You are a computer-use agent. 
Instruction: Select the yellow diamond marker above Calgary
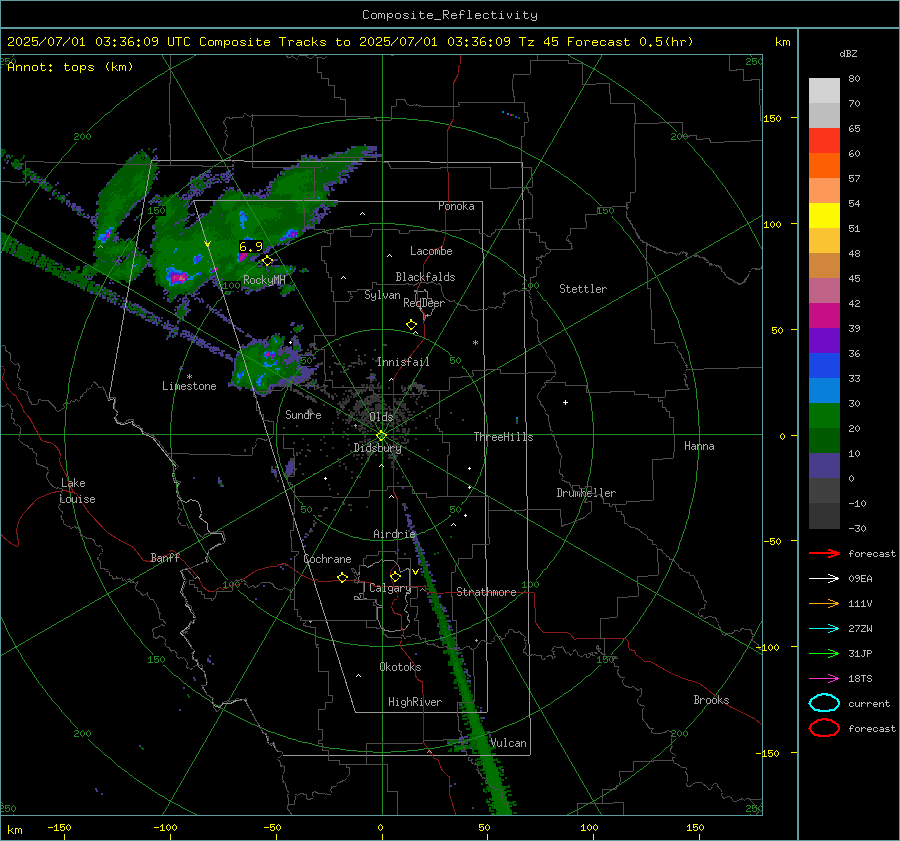[x=395, y=576]
